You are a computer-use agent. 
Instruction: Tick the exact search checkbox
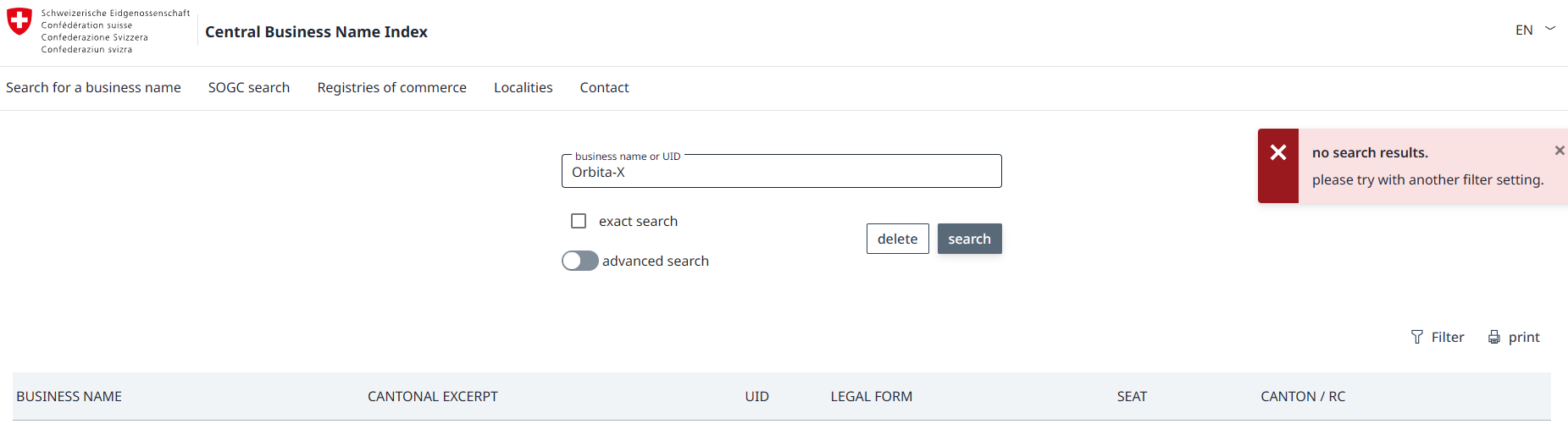coord(579,221)
